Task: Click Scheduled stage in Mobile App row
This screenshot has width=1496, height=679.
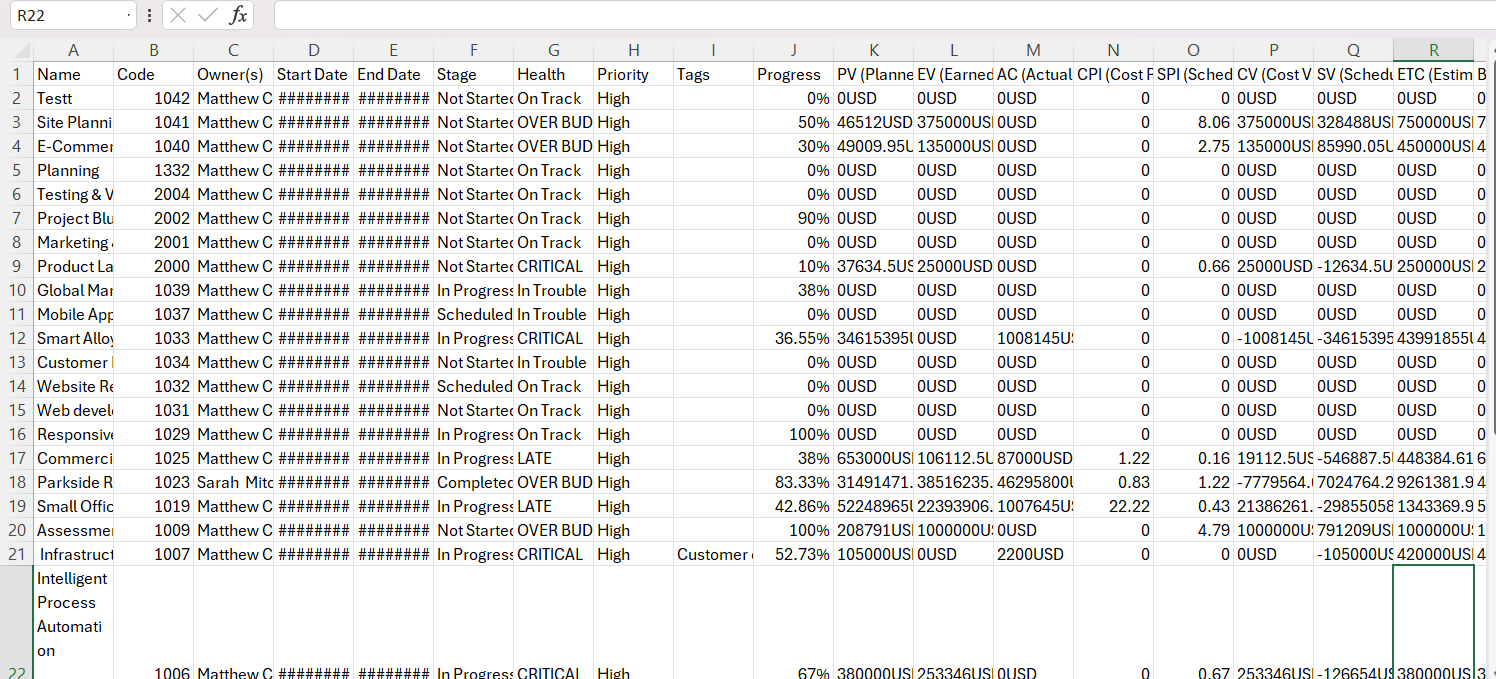Action: [473, 314]
